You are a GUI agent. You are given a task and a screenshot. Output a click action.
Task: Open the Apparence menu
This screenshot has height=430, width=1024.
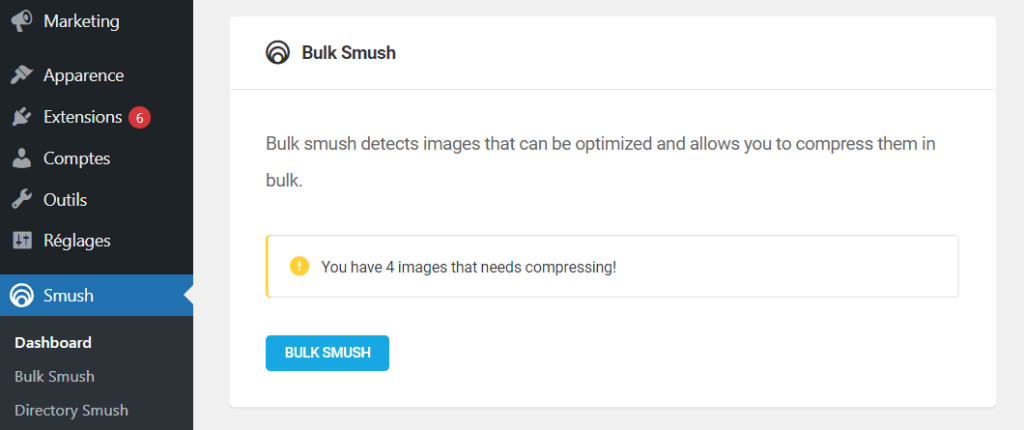[83, 75]
